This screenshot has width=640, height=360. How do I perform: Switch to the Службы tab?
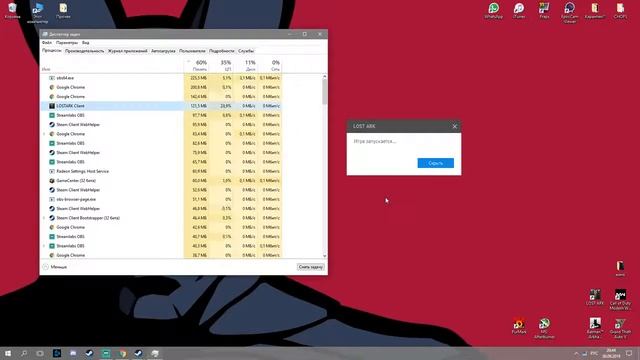coord(246,51)
